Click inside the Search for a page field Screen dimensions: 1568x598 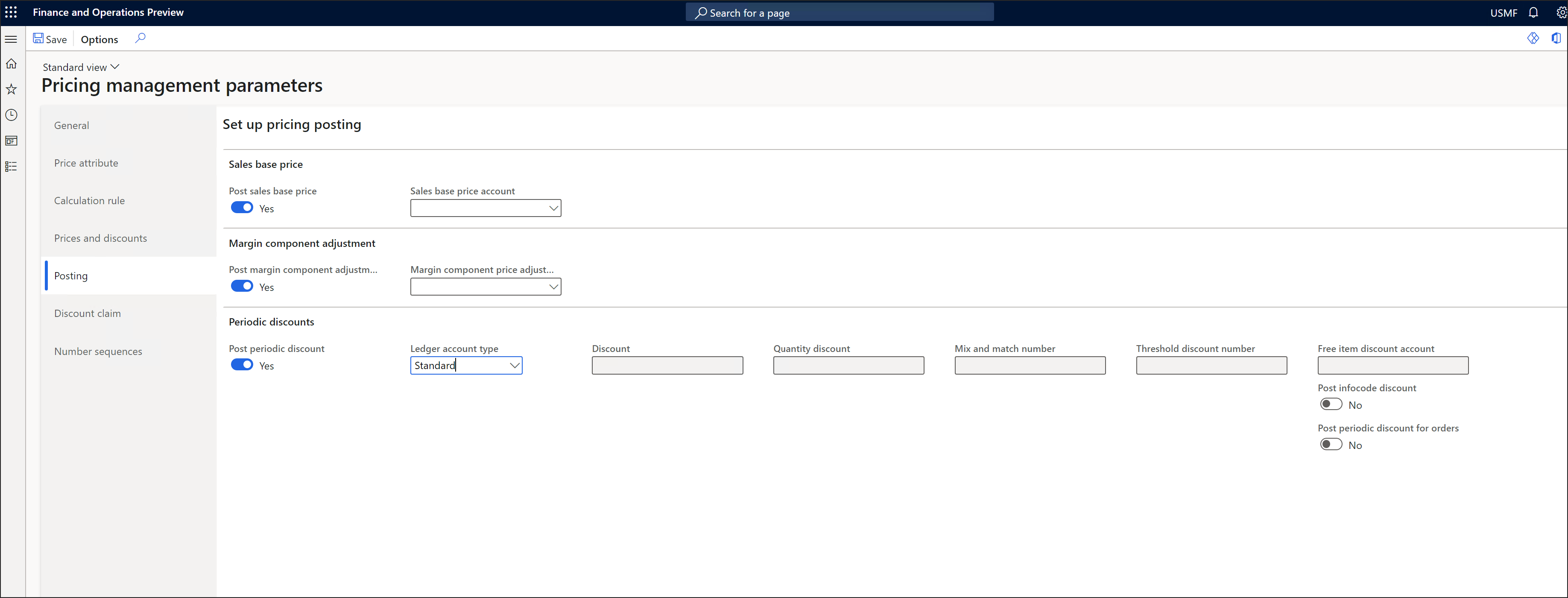coord(839,12)
